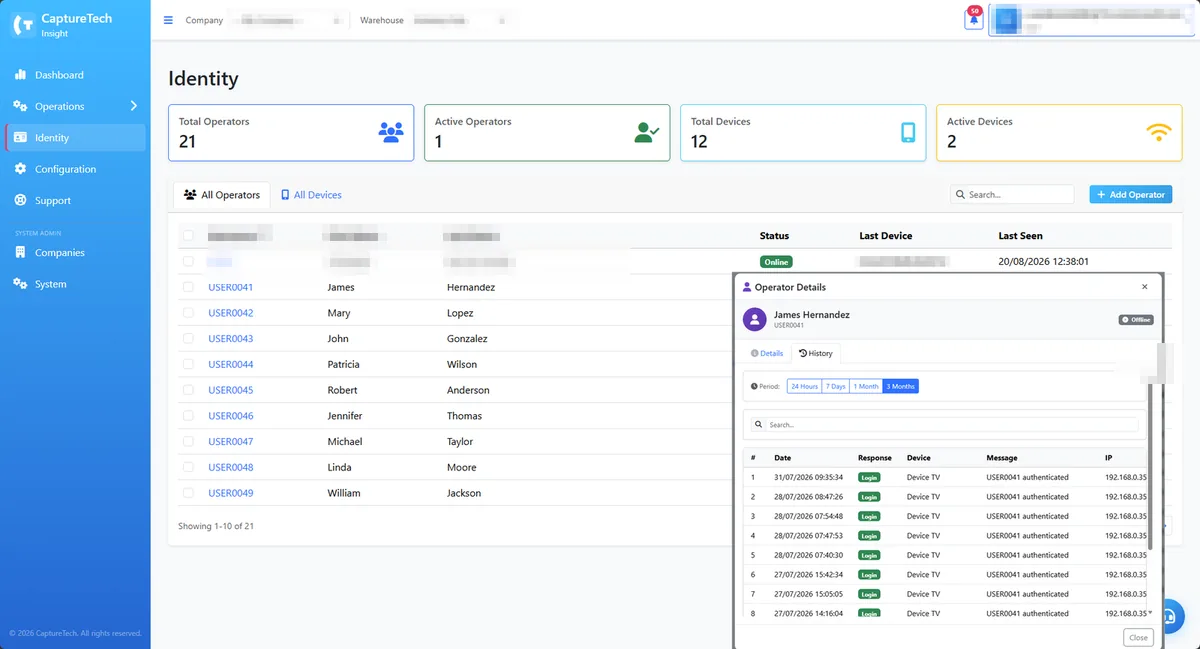This screenshot has width=1200, height=649.
Task: Click the Login badge in history row 2
Action: tap(869, 497)
